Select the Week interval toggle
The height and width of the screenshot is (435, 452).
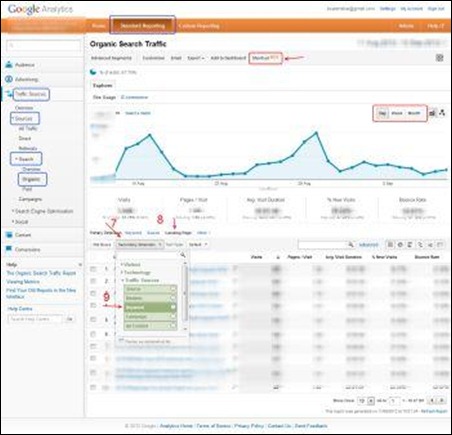click(x=397, y=113)
